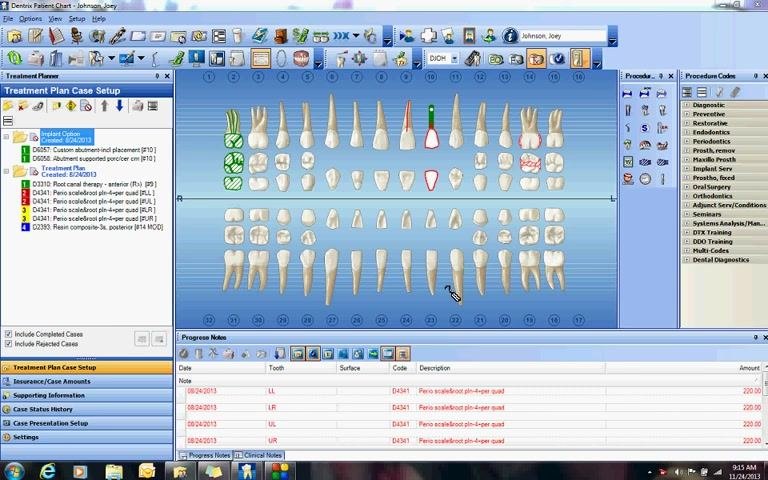The height and width of the screenshot is (480, 768).
Task: Click the printer icon in chart toolbar
Action: coord(35,59)
